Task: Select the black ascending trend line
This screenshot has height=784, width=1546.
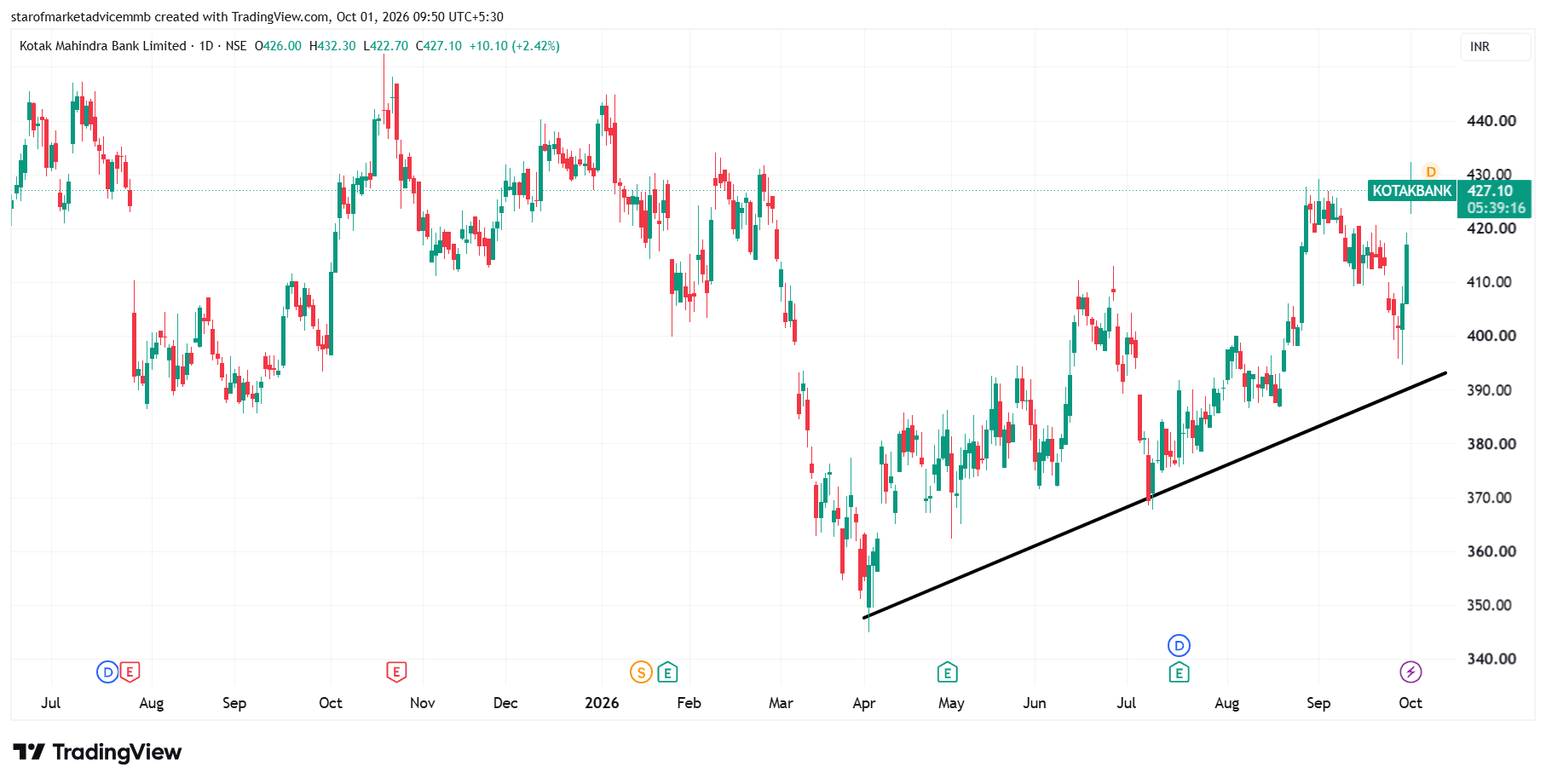Action: (1155, 495)
